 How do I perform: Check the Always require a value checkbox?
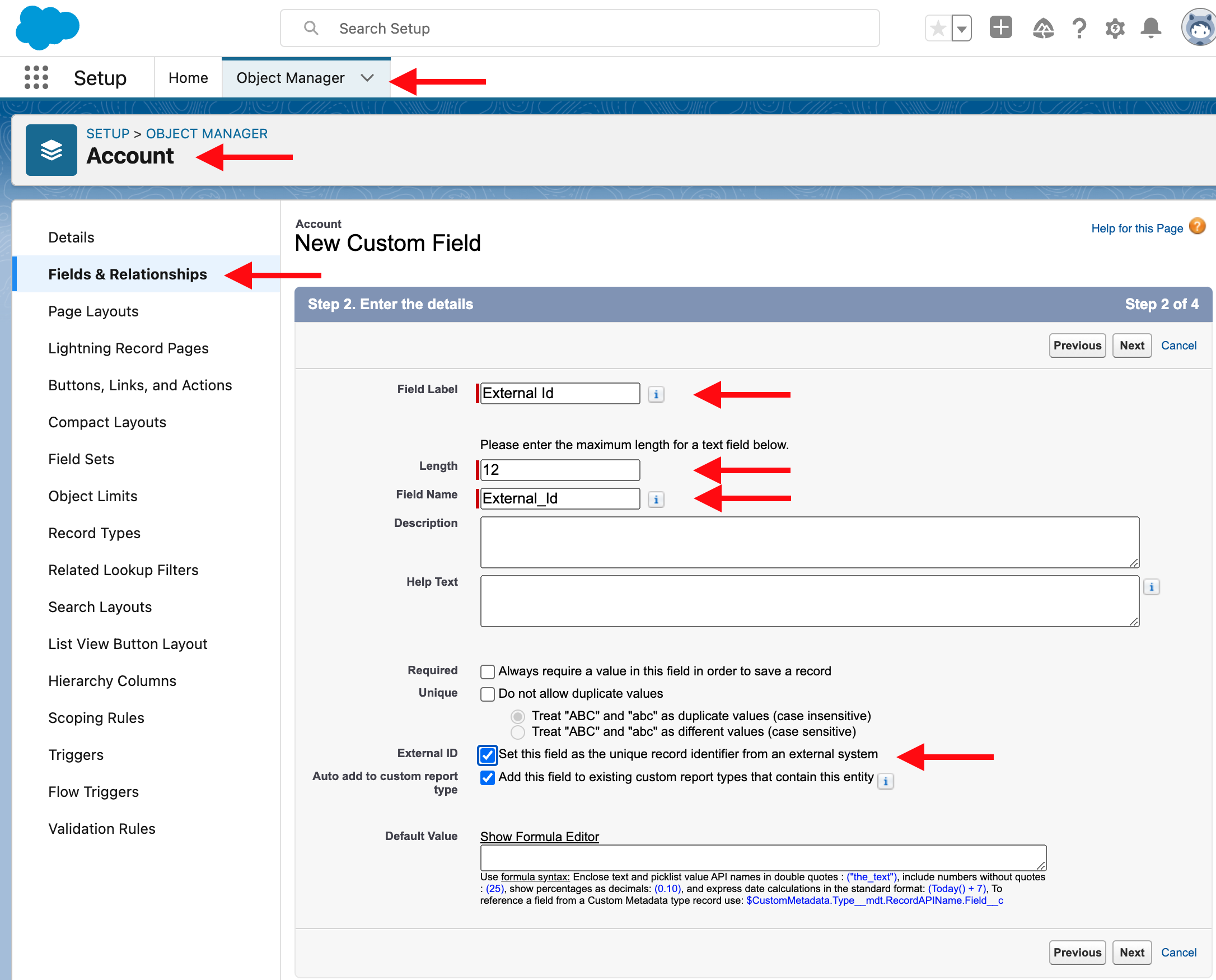(x=487, y=671)
